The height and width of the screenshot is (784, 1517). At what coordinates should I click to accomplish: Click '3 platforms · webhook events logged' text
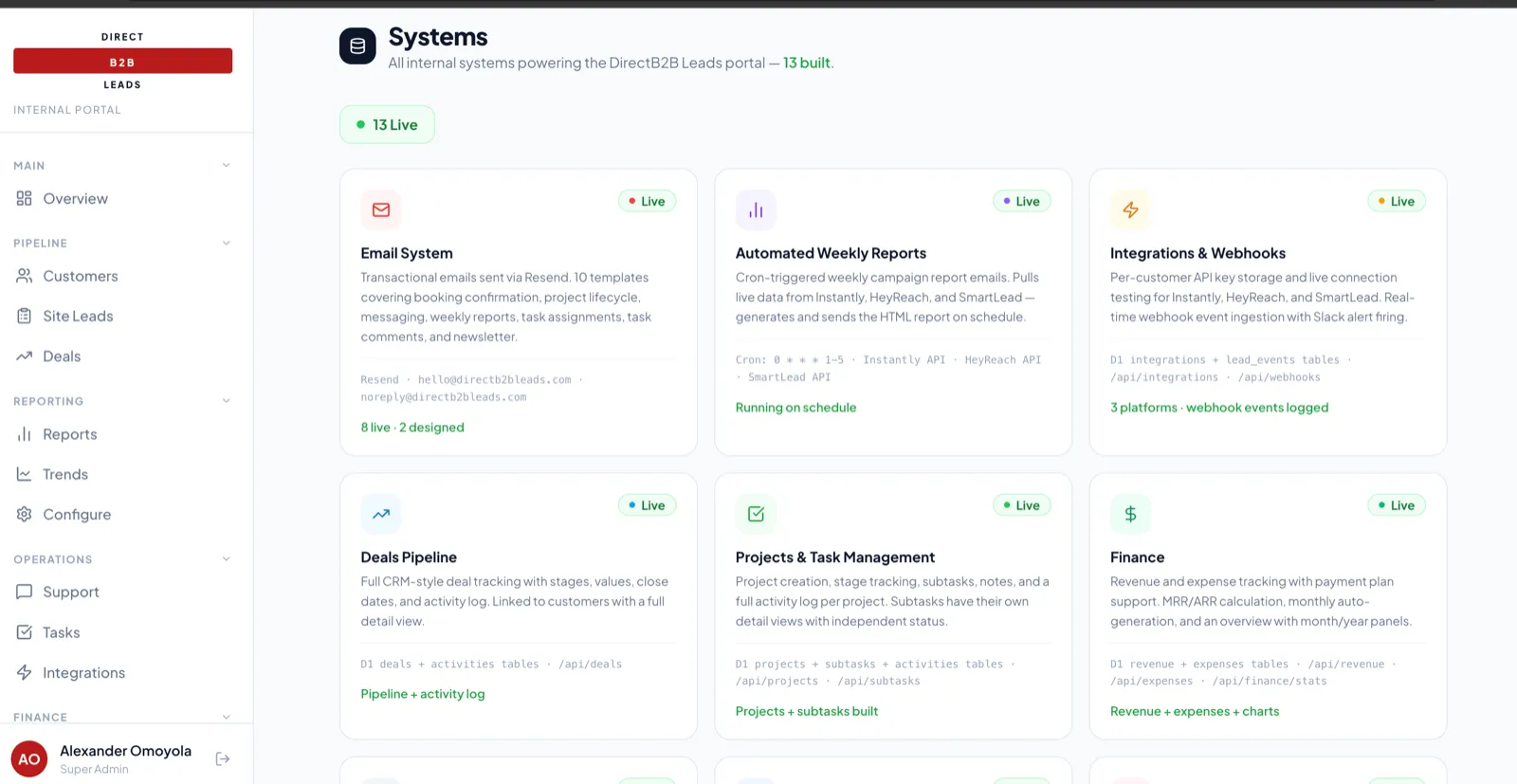1219,408
